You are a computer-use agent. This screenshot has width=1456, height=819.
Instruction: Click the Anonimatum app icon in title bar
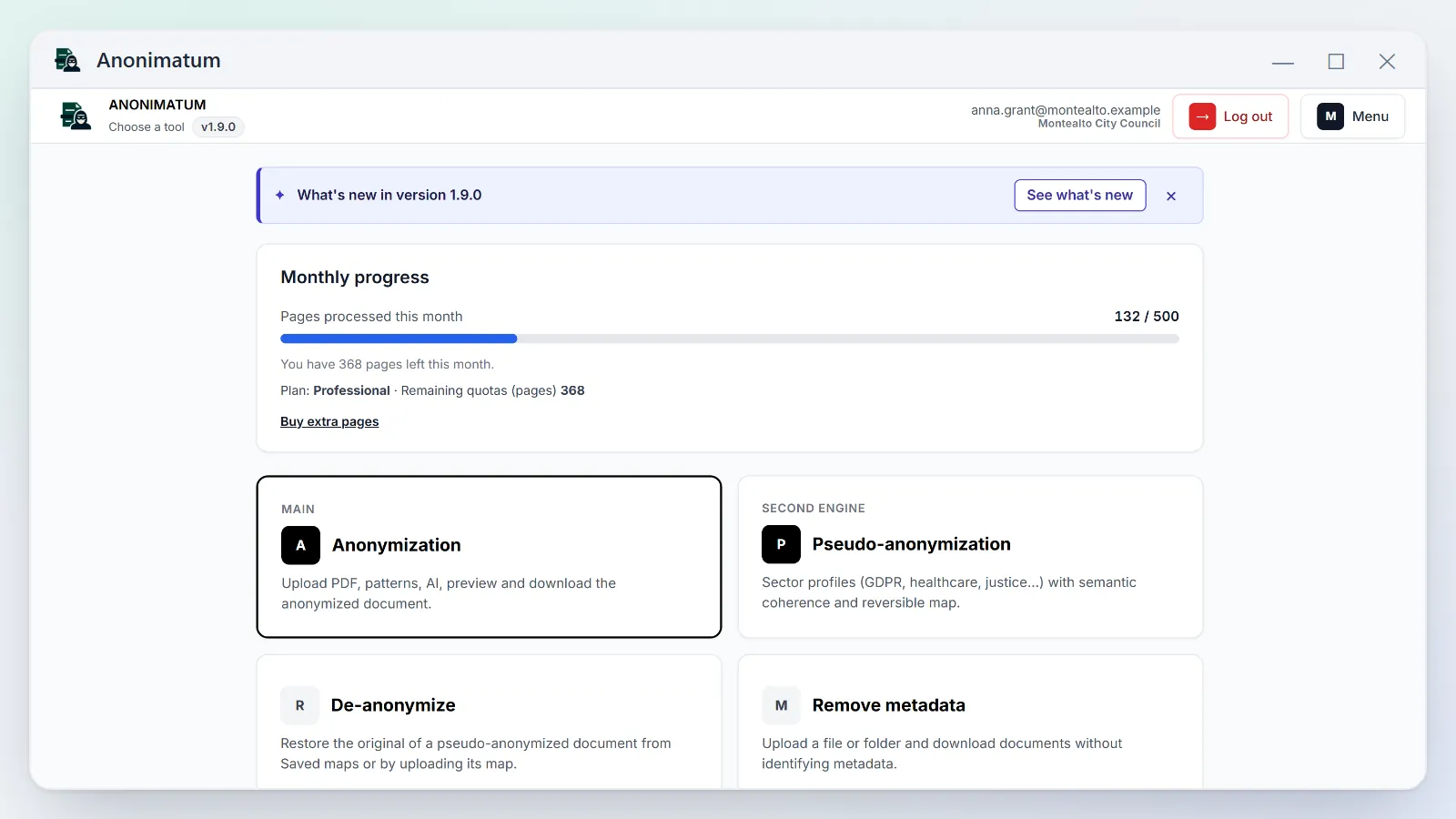pyautogui.click(x=67, y=60)
